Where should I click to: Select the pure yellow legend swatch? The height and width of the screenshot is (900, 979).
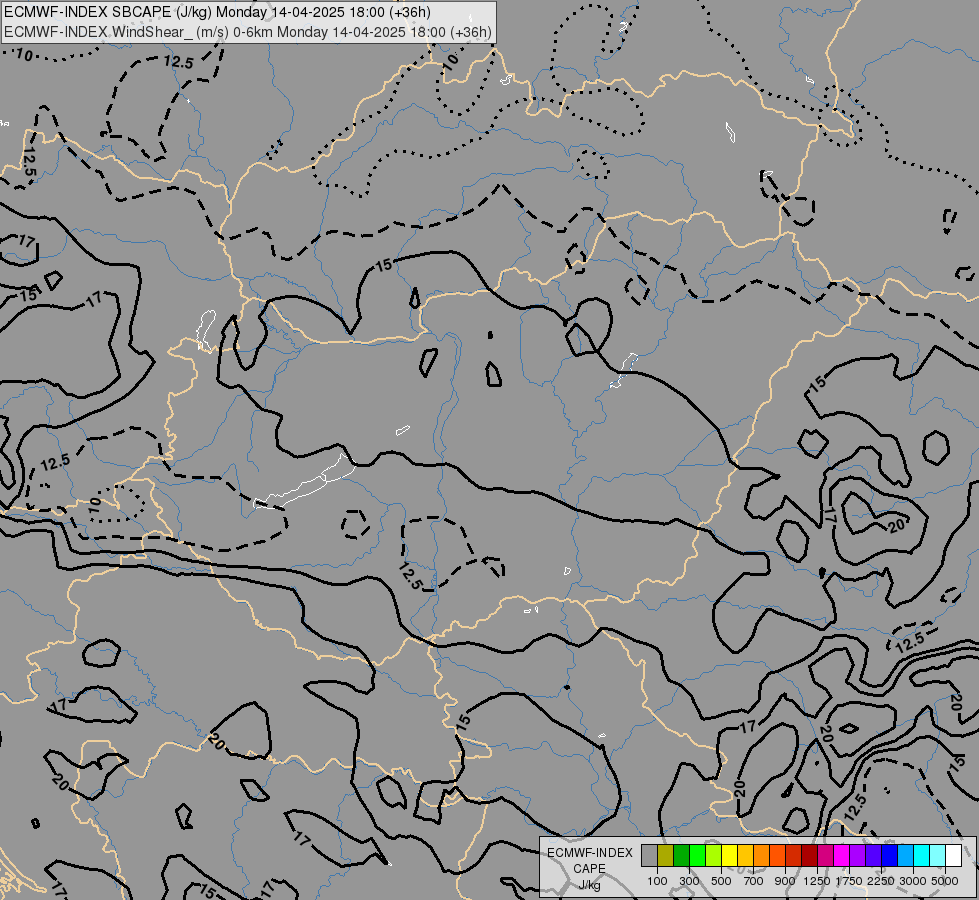pos(729,855)
